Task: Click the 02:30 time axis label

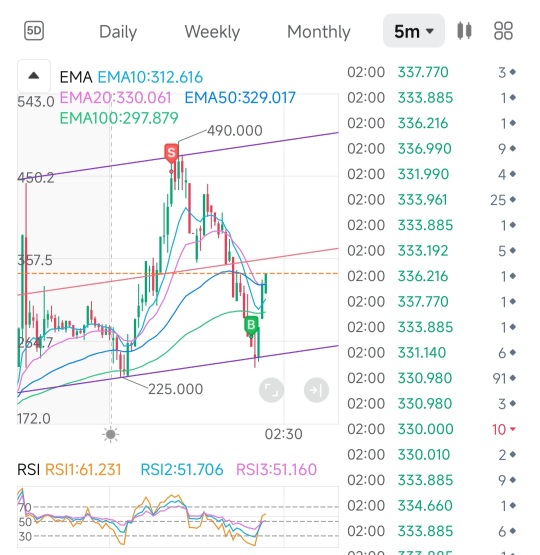Action: click(283, 434)
